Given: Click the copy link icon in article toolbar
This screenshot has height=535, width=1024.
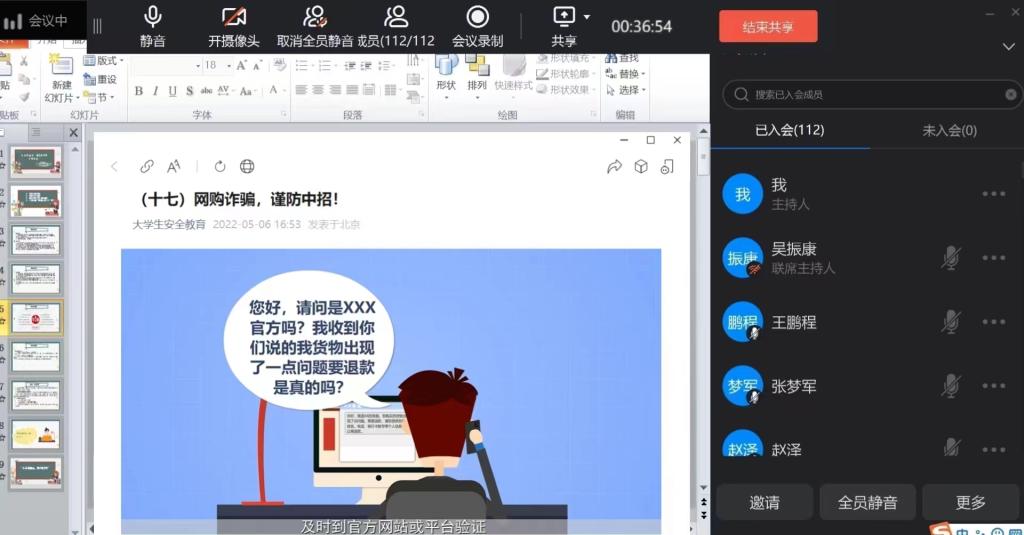Looking at the screenshot, I should click(x=146, y=166).
